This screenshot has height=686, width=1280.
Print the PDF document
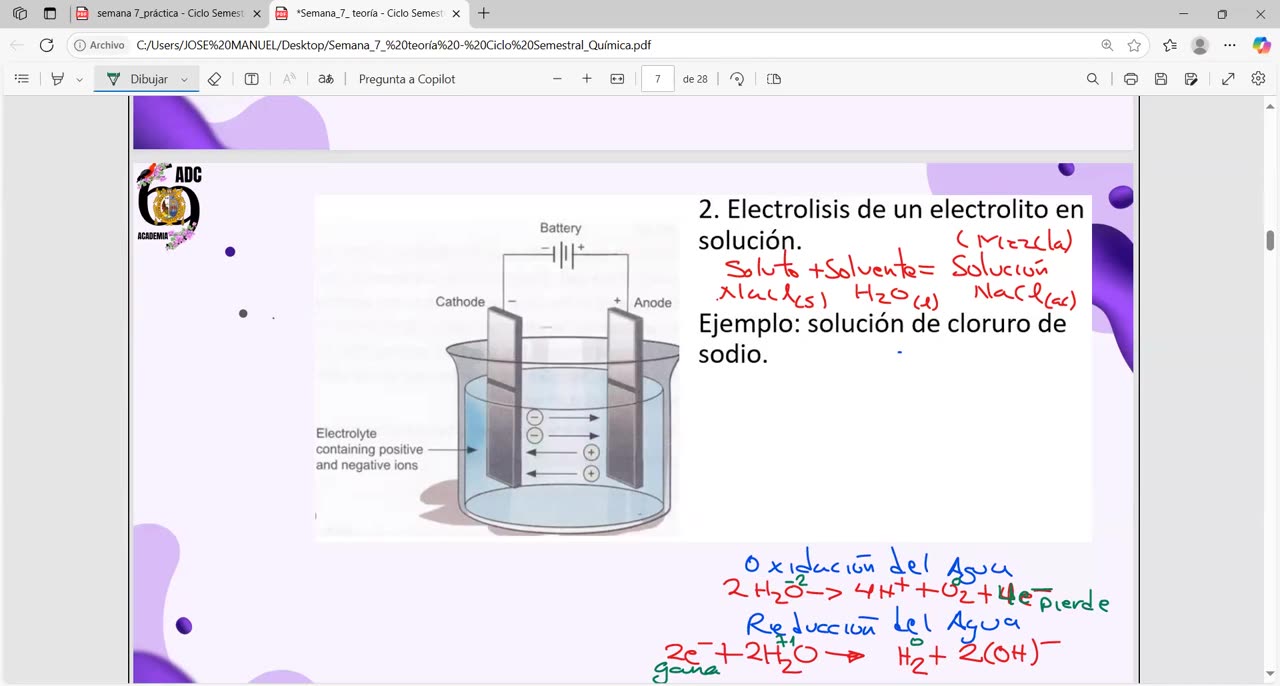[1131, 79]
